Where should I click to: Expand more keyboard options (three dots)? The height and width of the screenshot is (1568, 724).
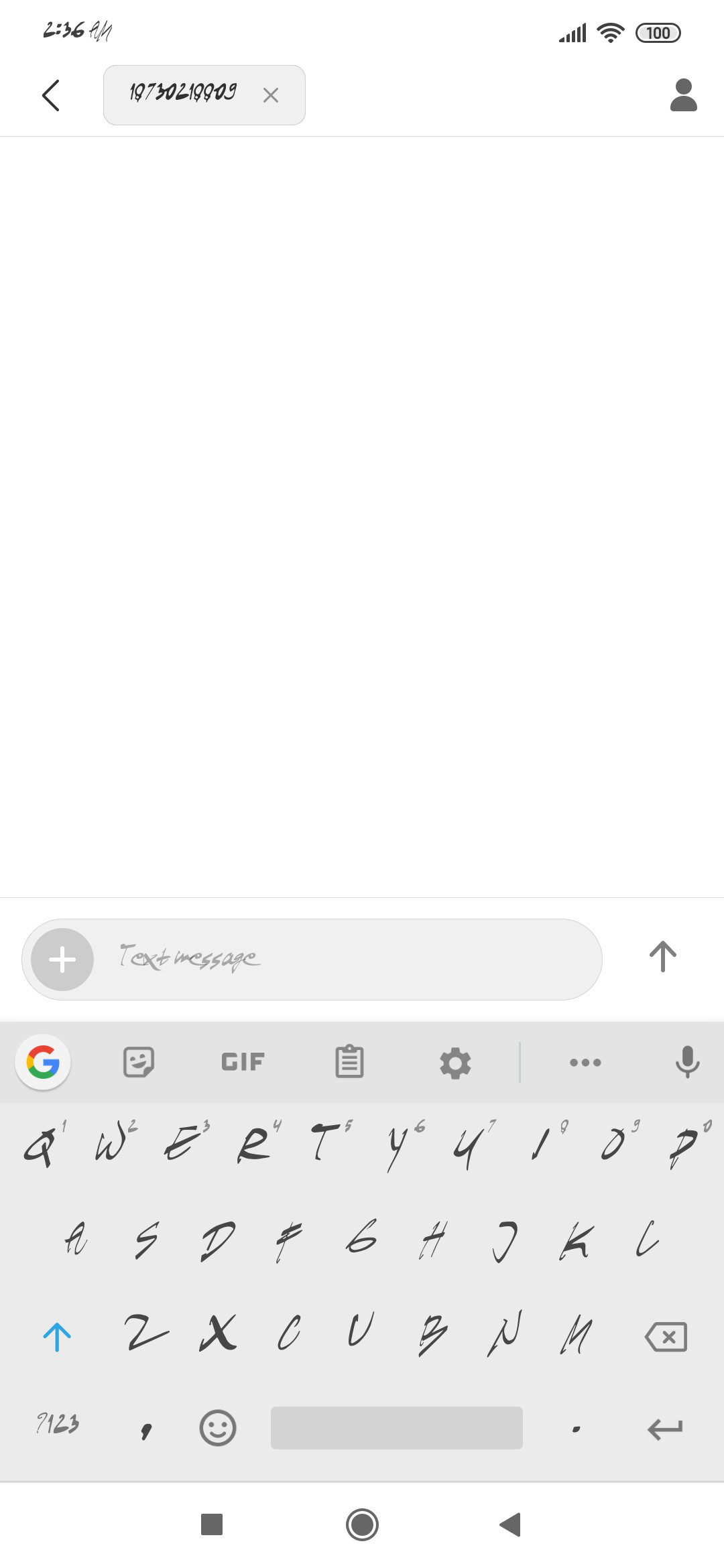(x=585, y=1062)
